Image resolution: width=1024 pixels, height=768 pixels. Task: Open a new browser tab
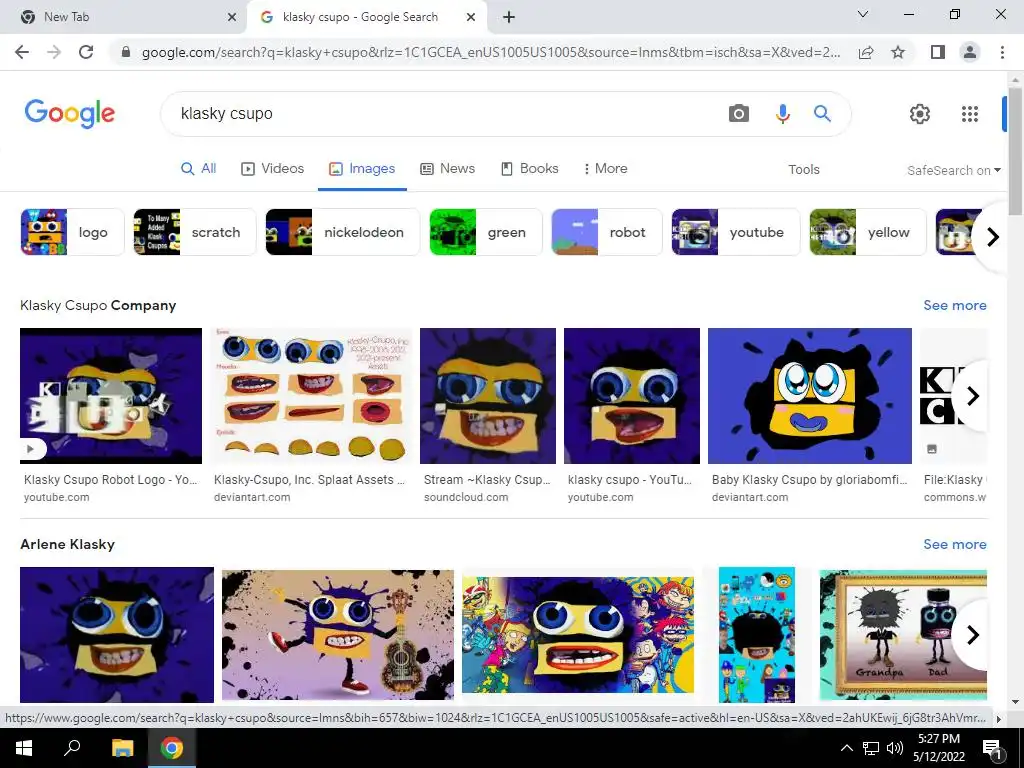[x=509, y=17]
